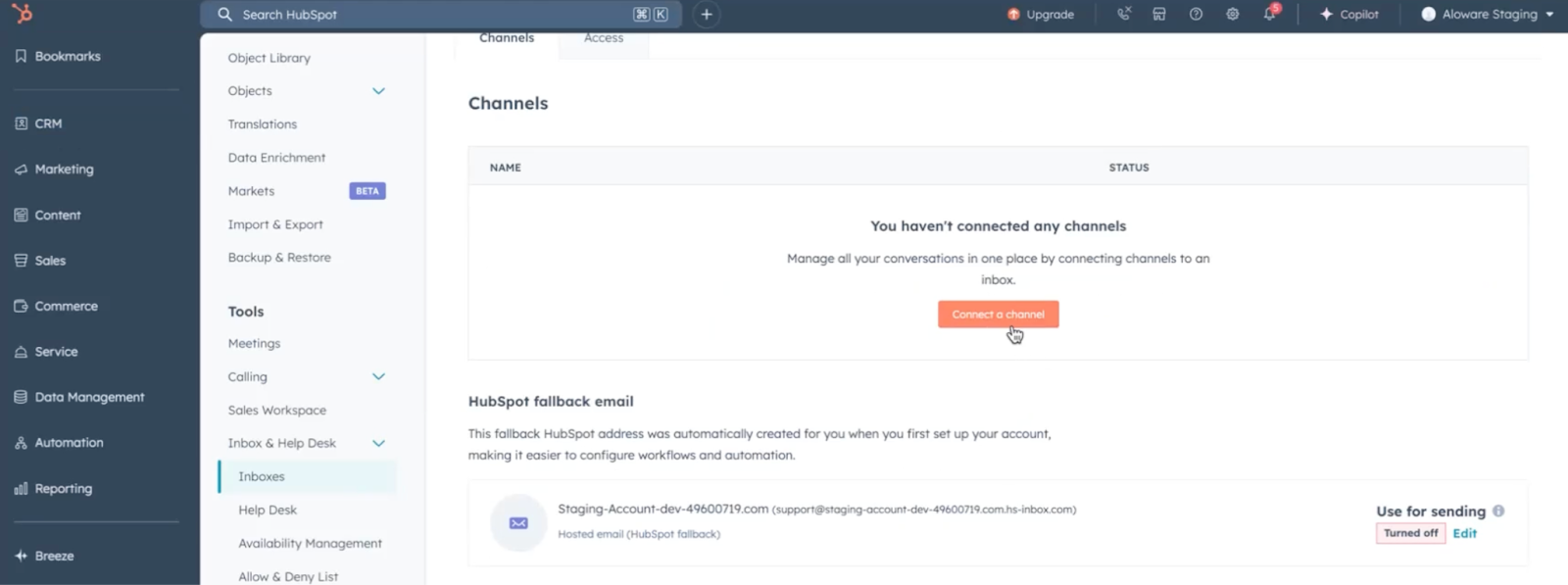1568x585 pixels.
Task: Open Bookmarks in the left sidebar
Action: [x=58, y=57]
